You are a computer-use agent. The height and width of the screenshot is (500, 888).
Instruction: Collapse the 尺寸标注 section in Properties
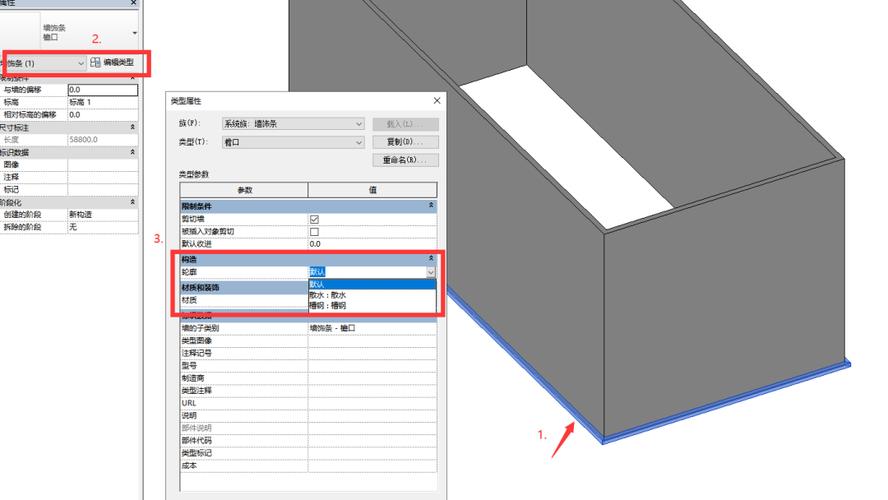[133, 127]
